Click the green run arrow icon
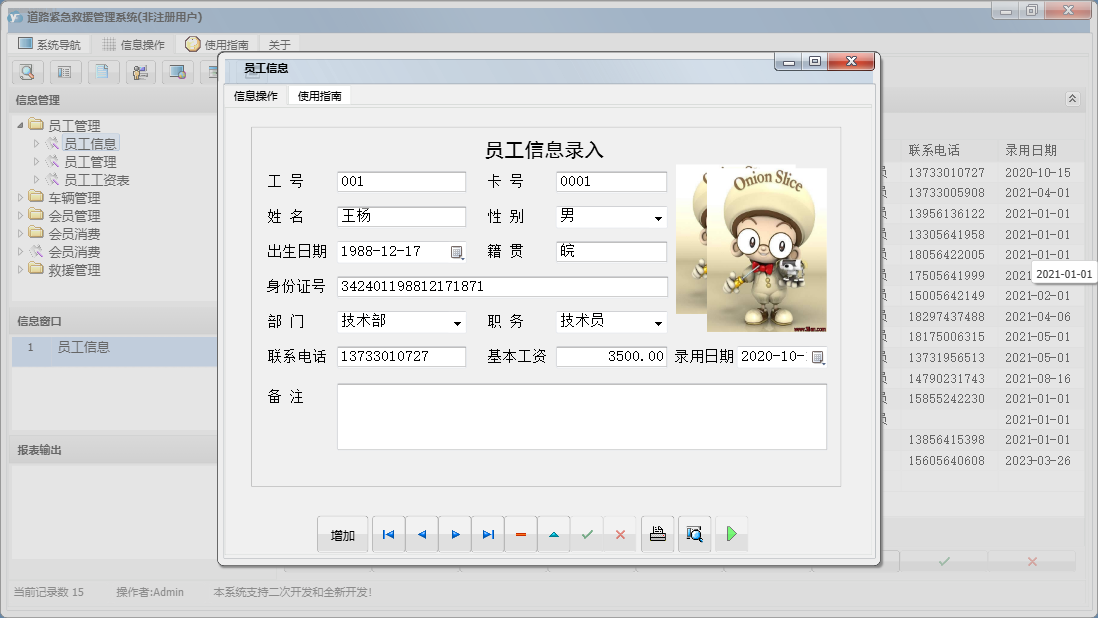This screenshot has width=1098, height=618. [731, 533]
